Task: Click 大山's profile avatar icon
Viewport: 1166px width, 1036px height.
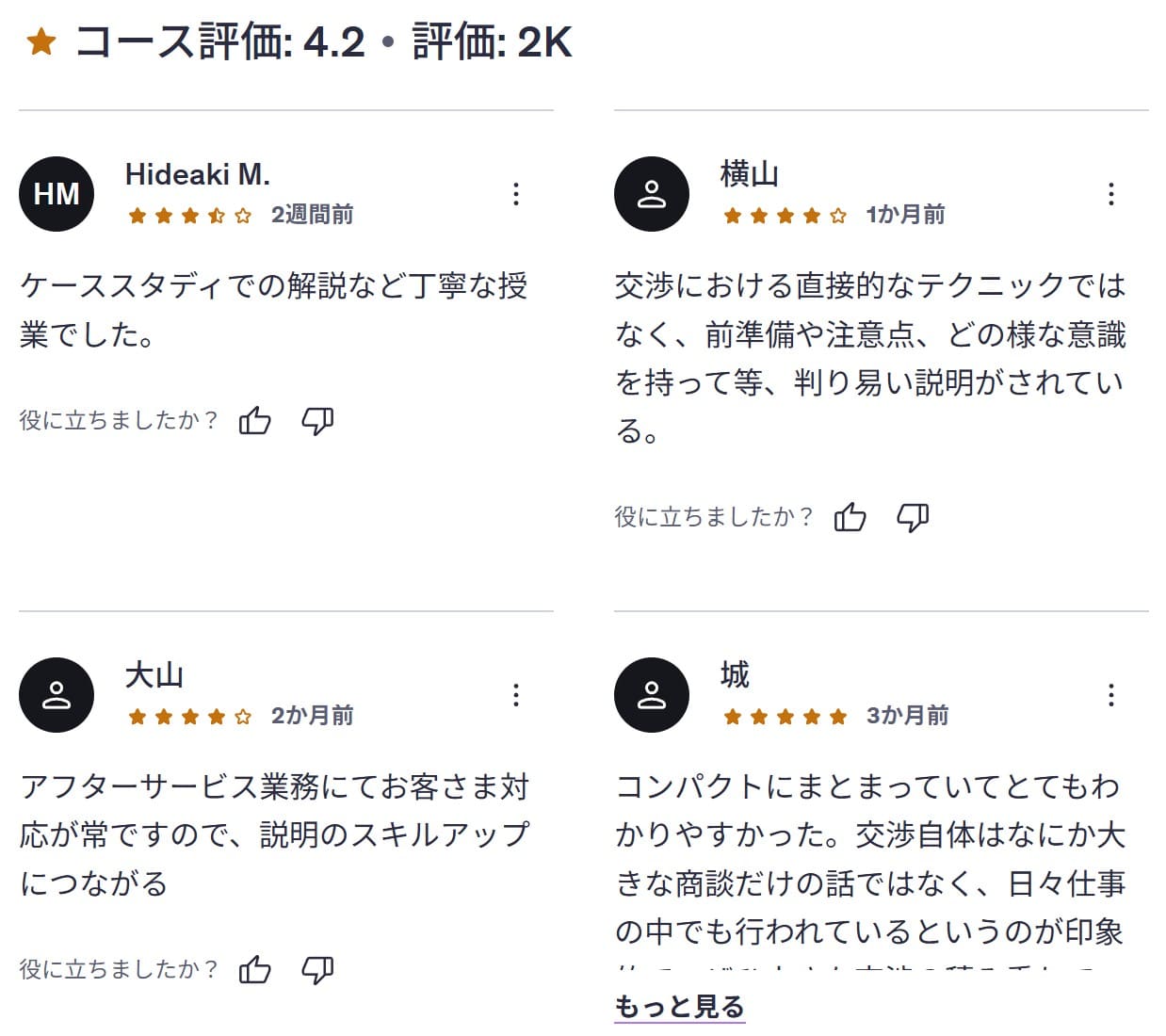Action: [x=57, y=694]
